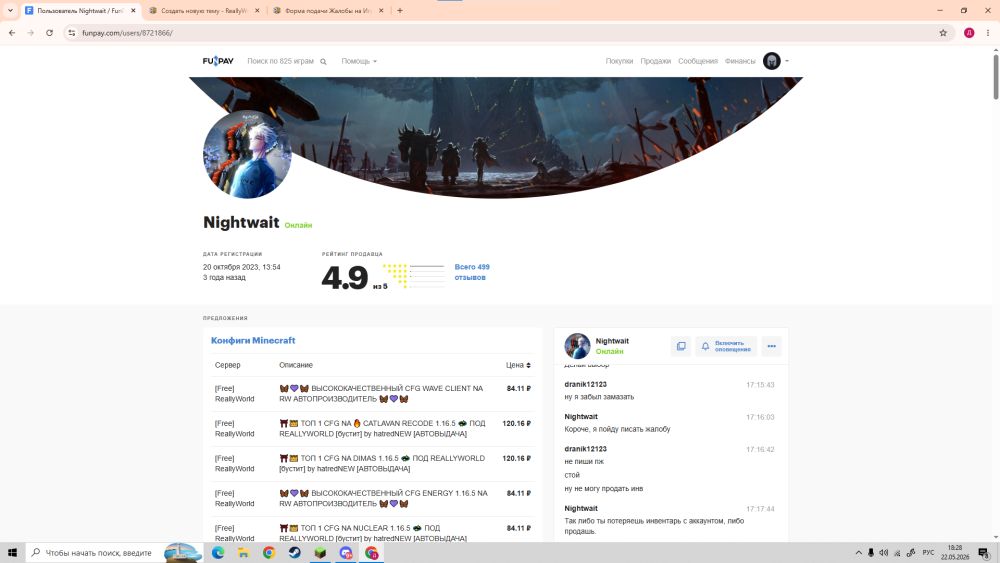
Task: Open the notification center icon
Action: click(x=984, y=553)
